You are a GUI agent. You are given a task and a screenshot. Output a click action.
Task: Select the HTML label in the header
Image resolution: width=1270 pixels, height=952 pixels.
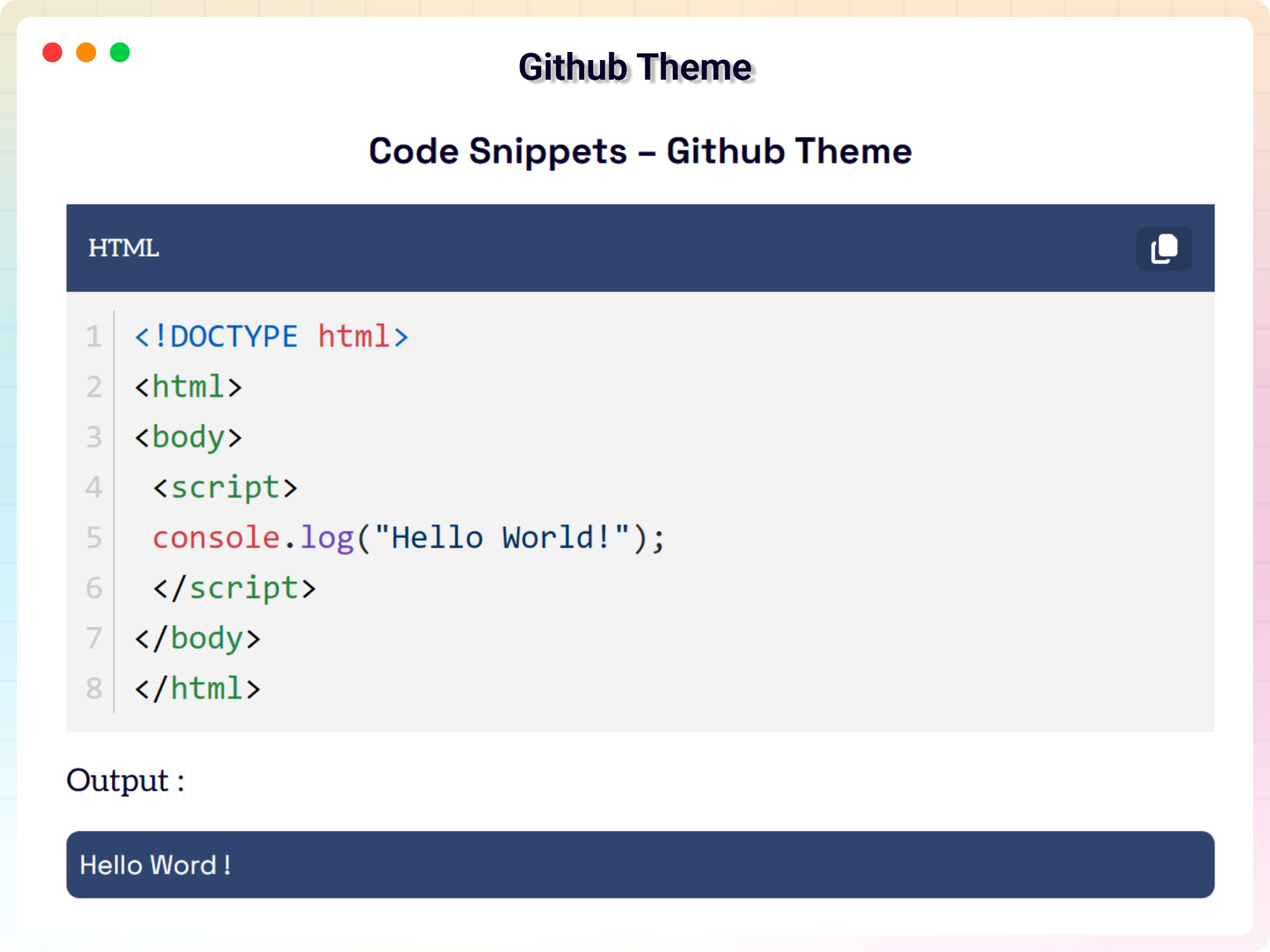124,248
